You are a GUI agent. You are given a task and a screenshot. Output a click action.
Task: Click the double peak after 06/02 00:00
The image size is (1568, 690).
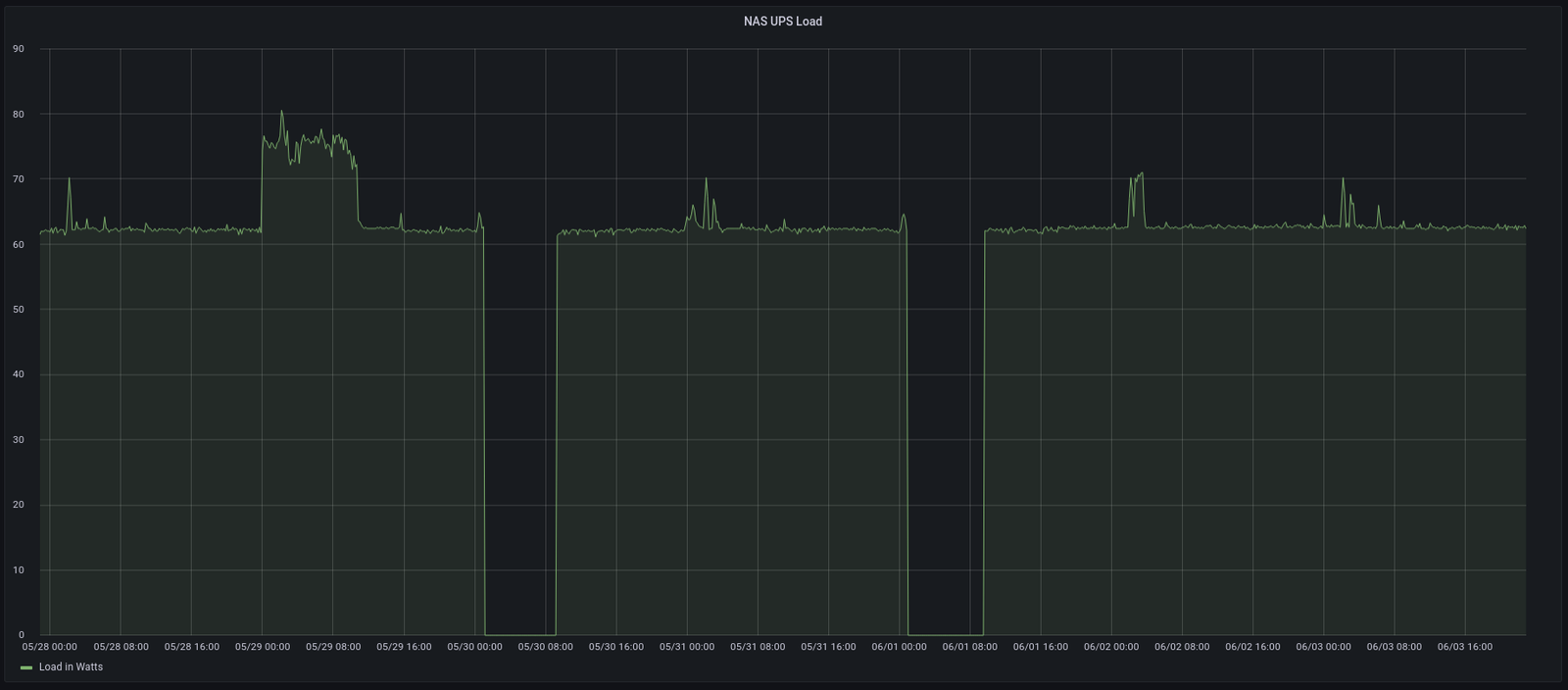click(1137, 176)
